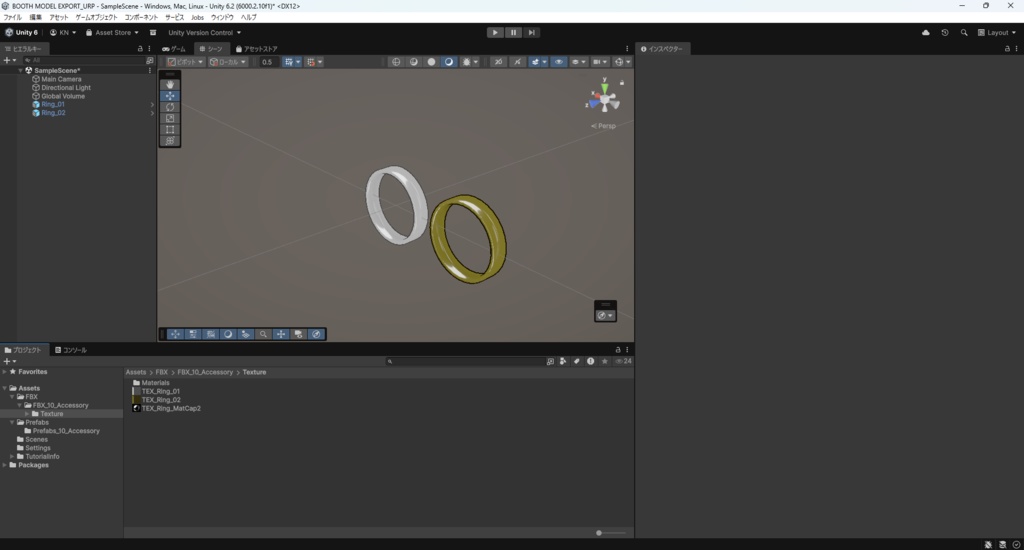1024x550 pixels.
Task: Open the Unity Version Control dropdown
Action: click(x=204, y=33)
